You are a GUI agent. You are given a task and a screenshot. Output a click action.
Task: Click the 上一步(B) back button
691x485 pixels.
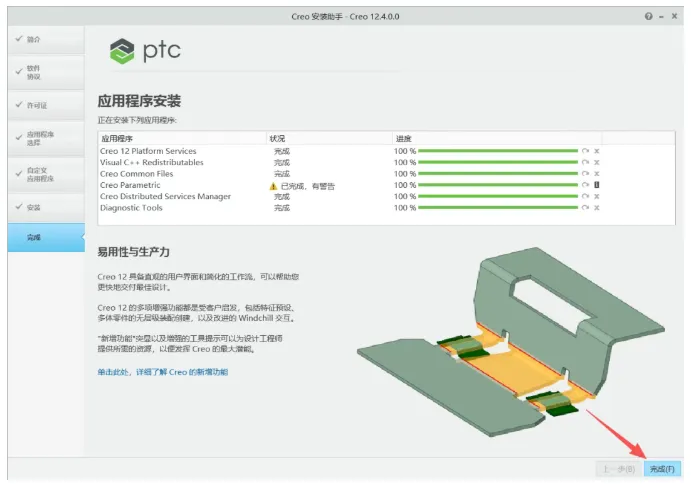point(619,469)
